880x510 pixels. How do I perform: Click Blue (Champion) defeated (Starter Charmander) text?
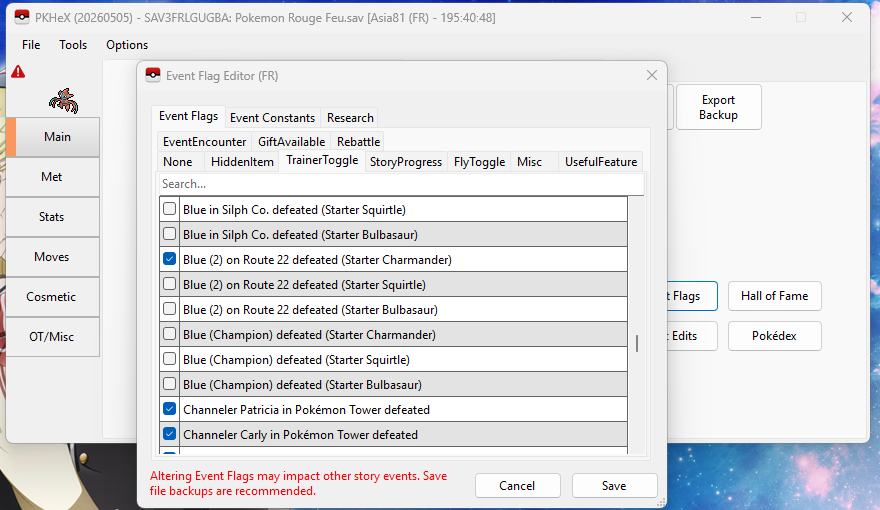coord(309,334)
